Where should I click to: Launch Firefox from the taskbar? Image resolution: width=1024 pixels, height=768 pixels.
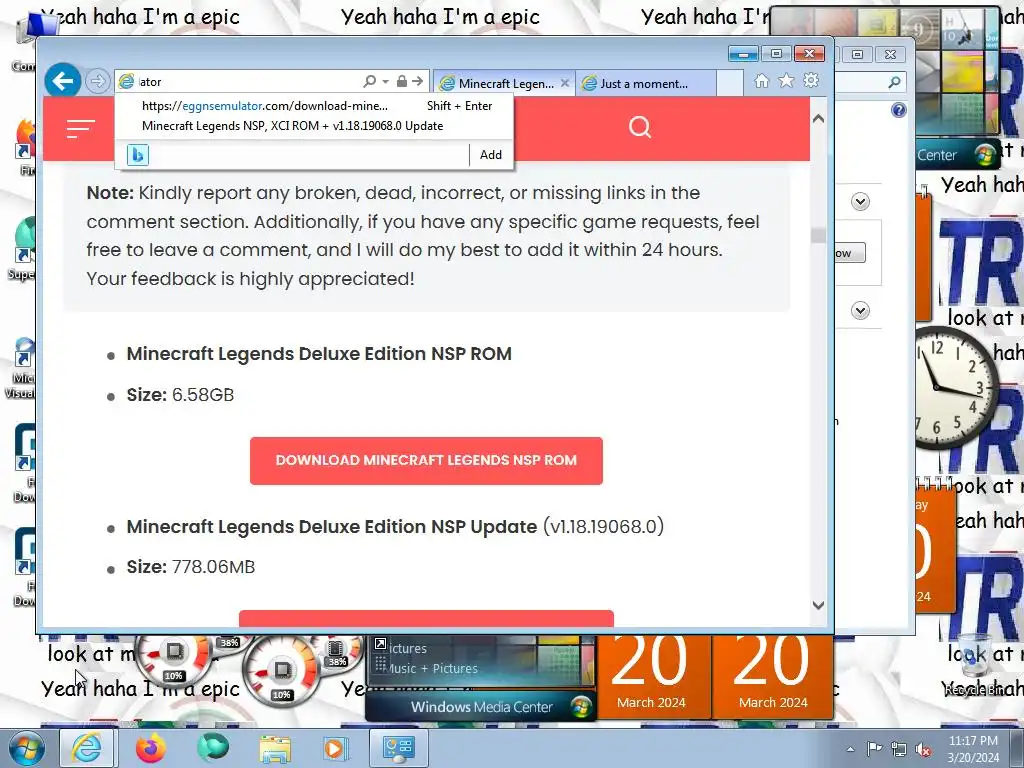pos(151,748)
